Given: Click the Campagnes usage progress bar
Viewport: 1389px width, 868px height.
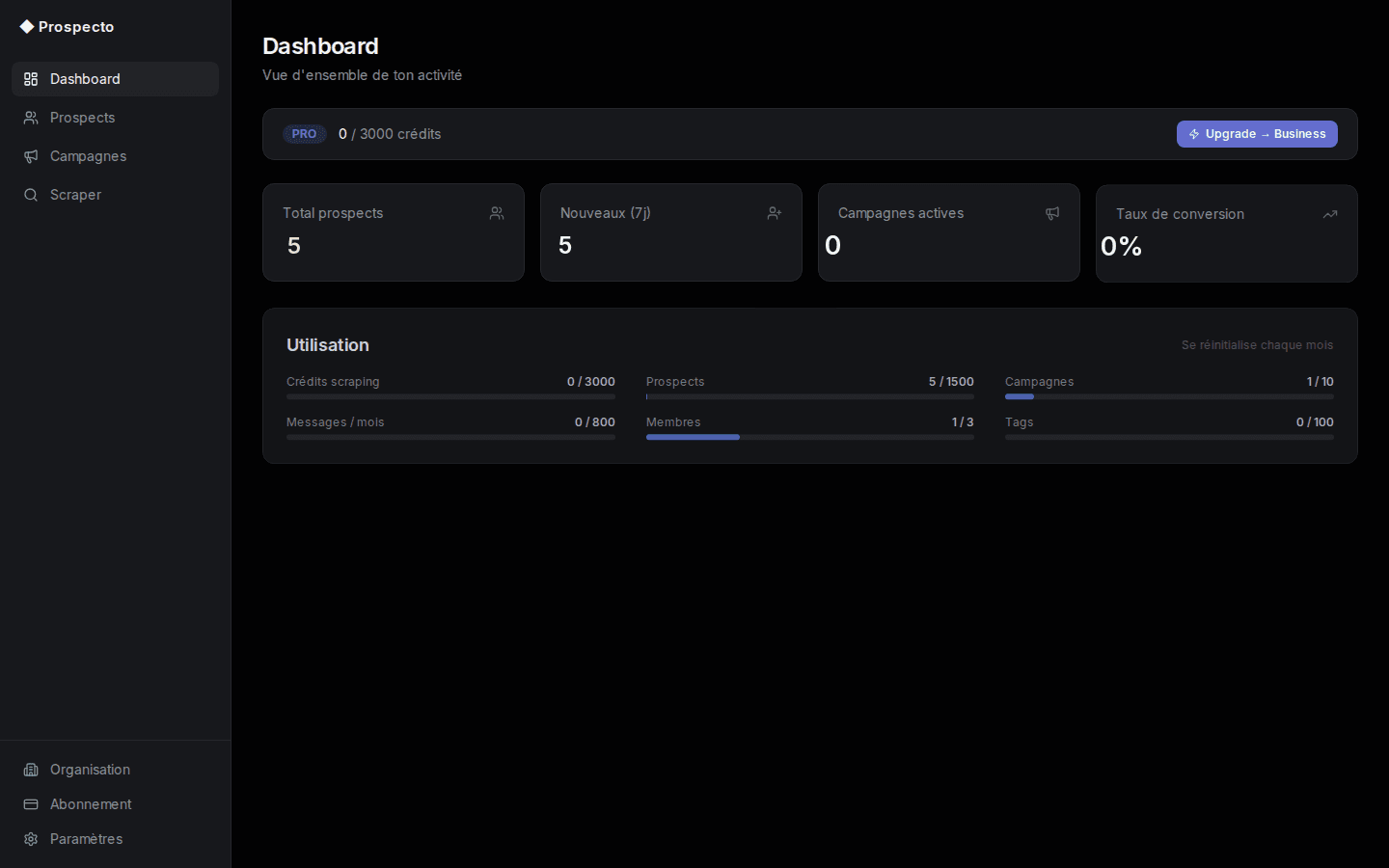Looking at the screenshot, I should pos(1169,396).
